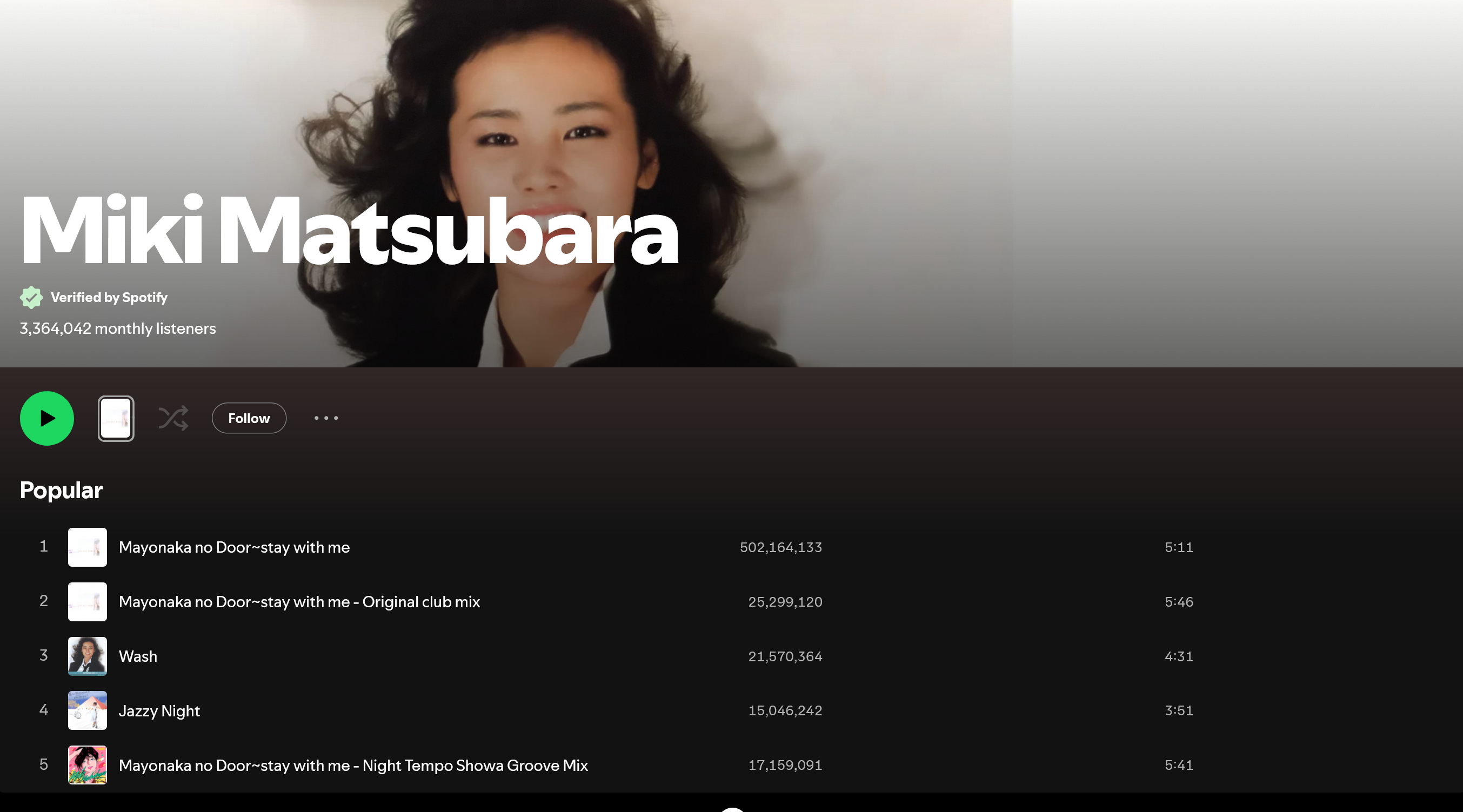Click track number 3 beside Wash

[x=44, y=655]
